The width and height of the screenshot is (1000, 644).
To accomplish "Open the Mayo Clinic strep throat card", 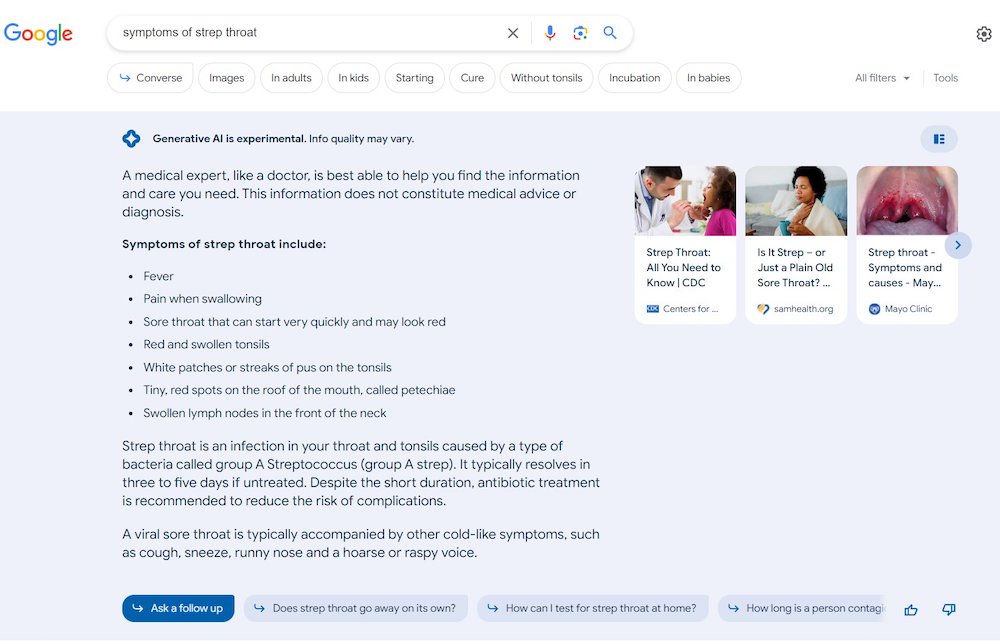I will pyautogui.click(x=906, y=245).
